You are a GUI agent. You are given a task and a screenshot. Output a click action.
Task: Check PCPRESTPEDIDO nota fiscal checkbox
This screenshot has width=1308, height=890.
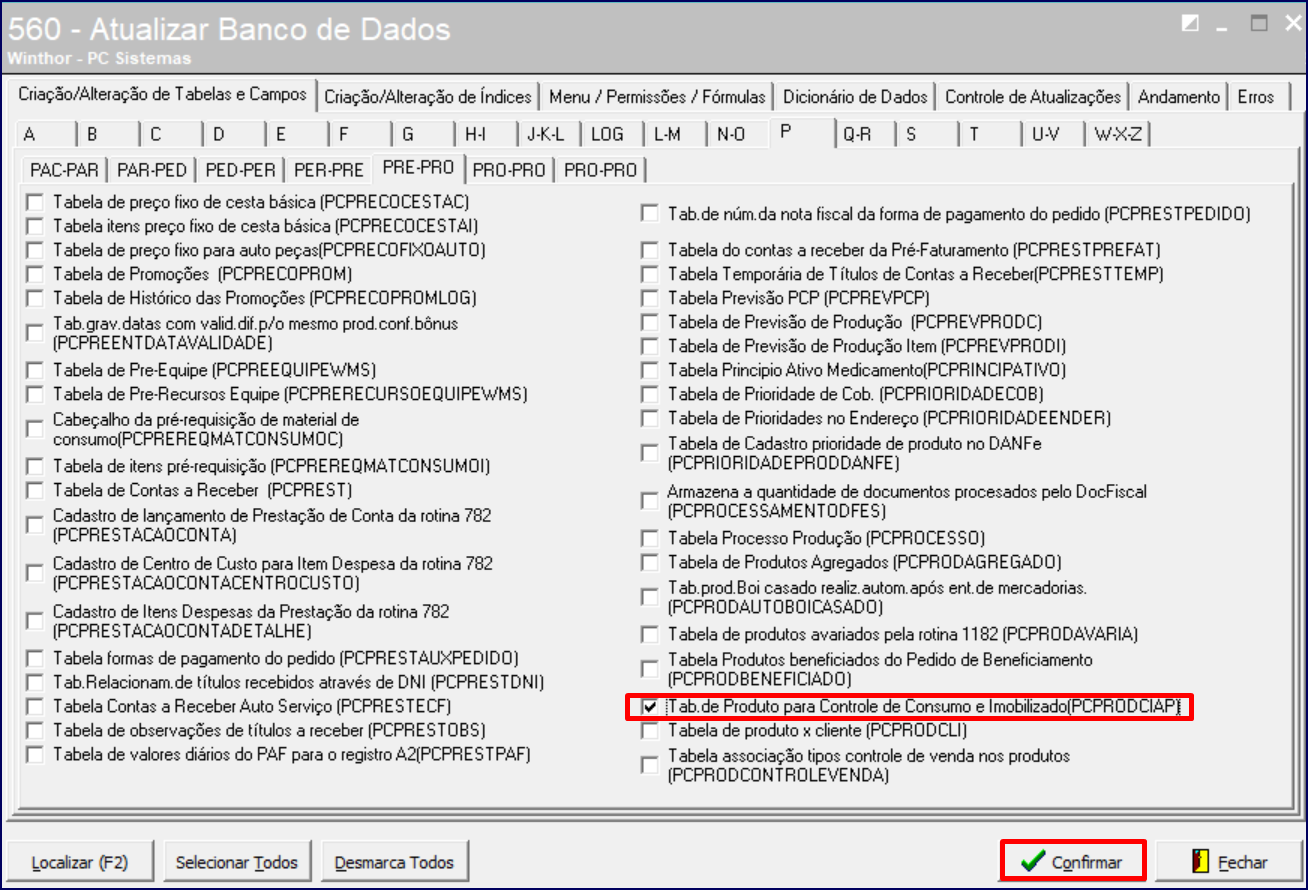coord(650,214)
